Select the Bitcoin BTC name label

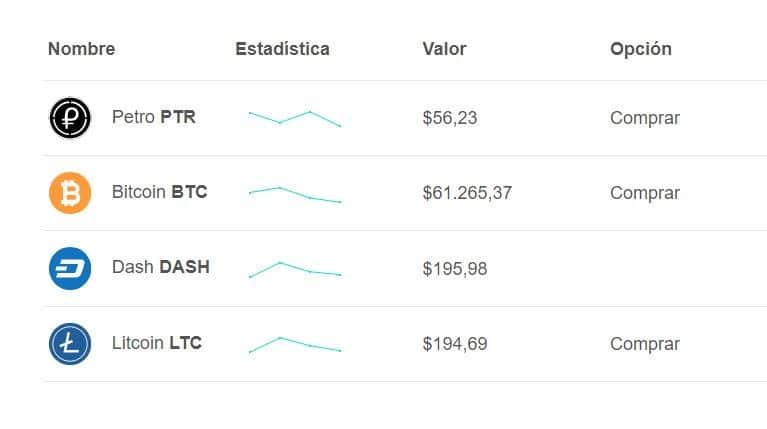tap(159, 192)
